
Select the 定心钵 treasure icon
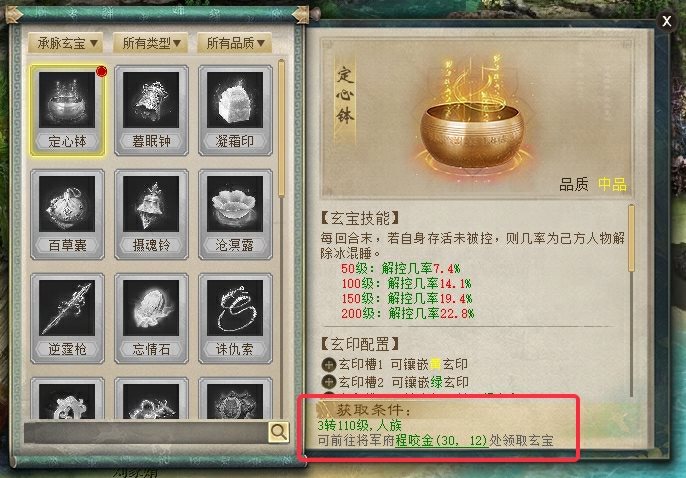[x=67, y=110]
